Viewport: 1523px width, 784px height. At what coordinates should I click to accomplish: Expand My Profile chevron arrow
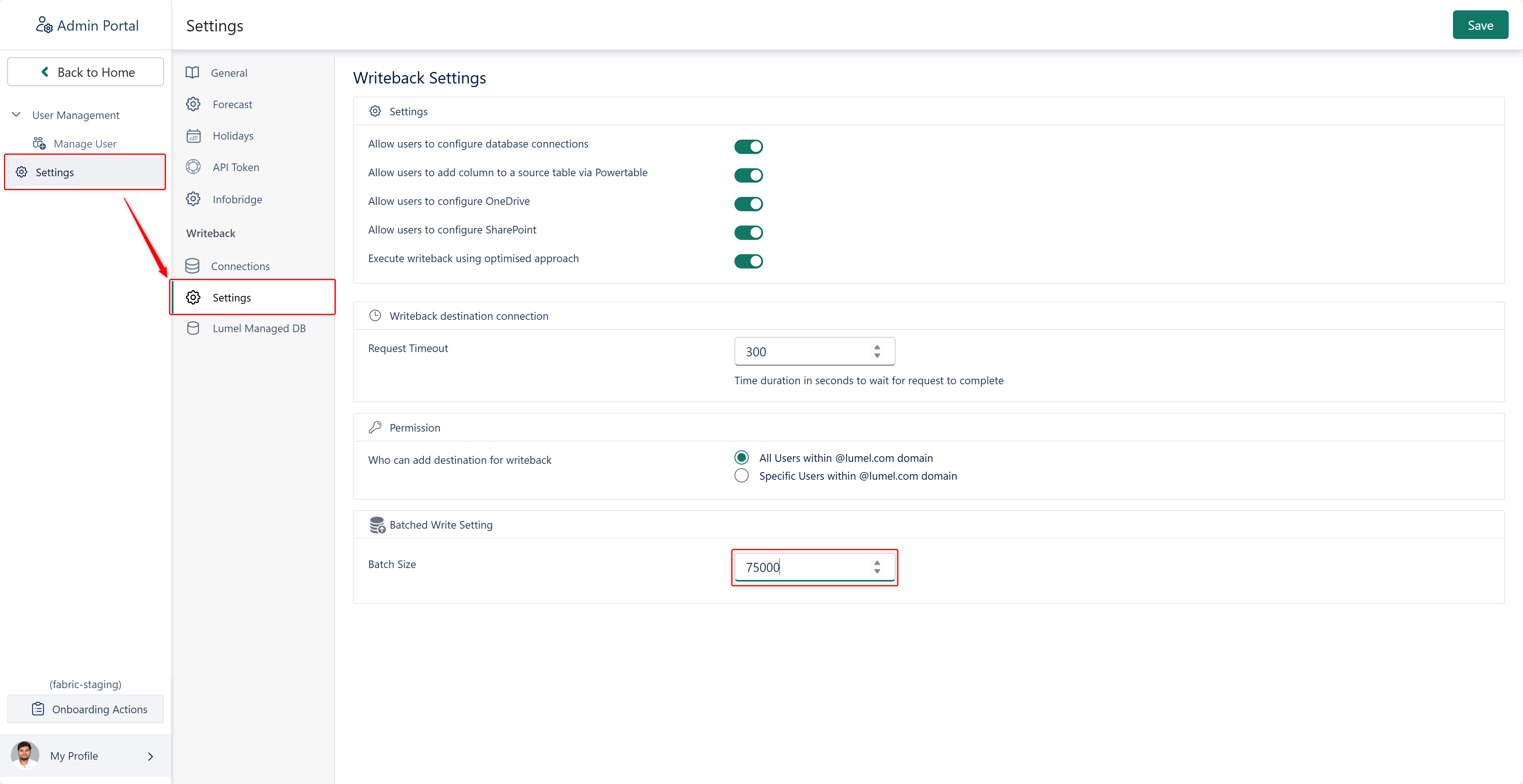[x=150, y=756]
